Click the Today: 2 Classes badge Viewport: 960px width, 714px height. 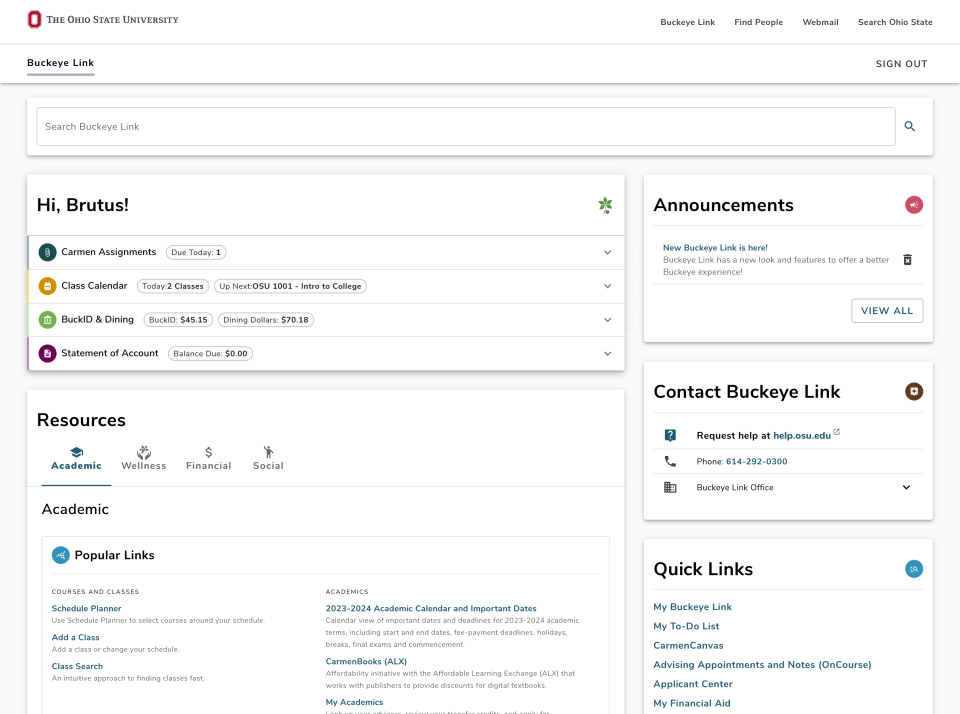tap(173, 286)
